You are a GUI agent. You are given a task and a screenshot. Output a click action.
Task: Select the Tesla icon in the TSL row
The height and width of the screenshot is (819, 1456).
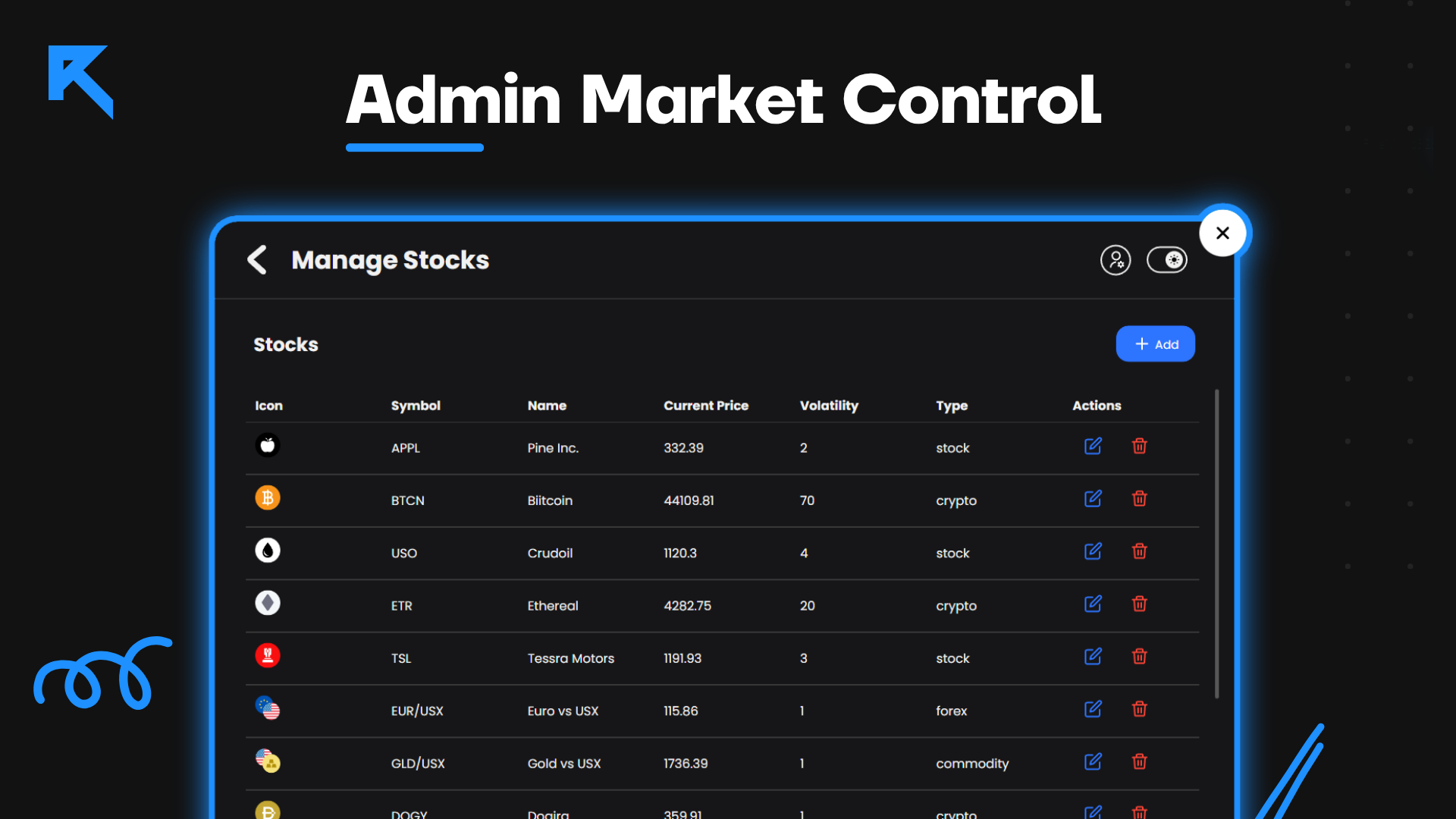point(268,655)
